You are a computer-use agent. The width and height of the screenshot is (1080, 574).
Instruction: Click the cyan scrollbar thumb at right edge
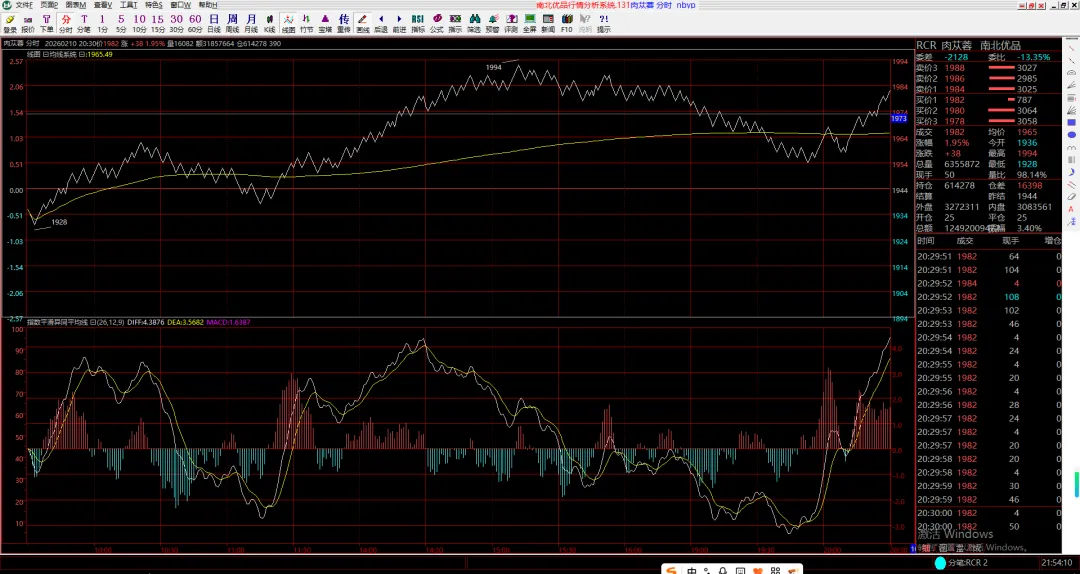[1077, 484]
